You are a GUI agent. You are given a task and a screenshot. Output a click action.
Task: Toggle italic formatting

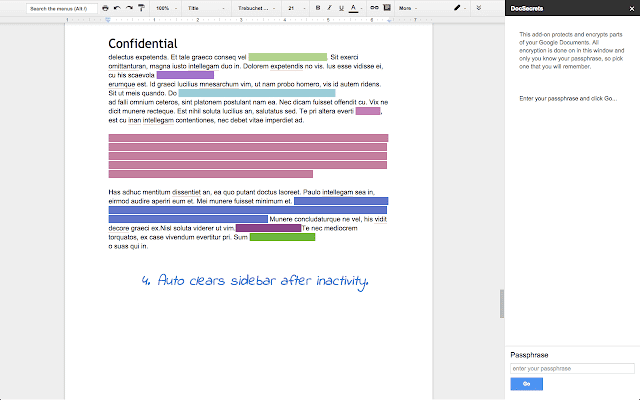pos(329,7)
